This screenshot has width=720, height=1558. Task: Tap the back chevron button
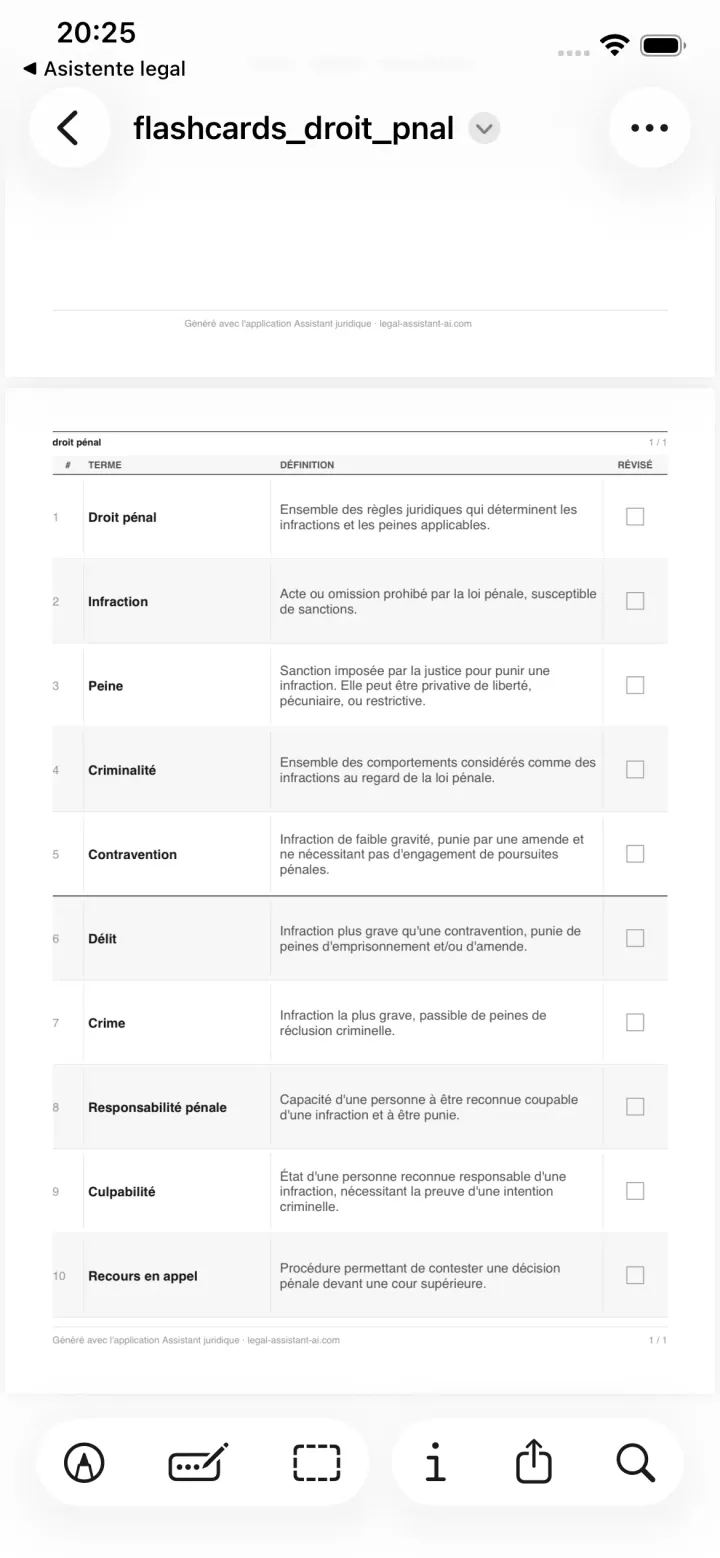point(69,128)
